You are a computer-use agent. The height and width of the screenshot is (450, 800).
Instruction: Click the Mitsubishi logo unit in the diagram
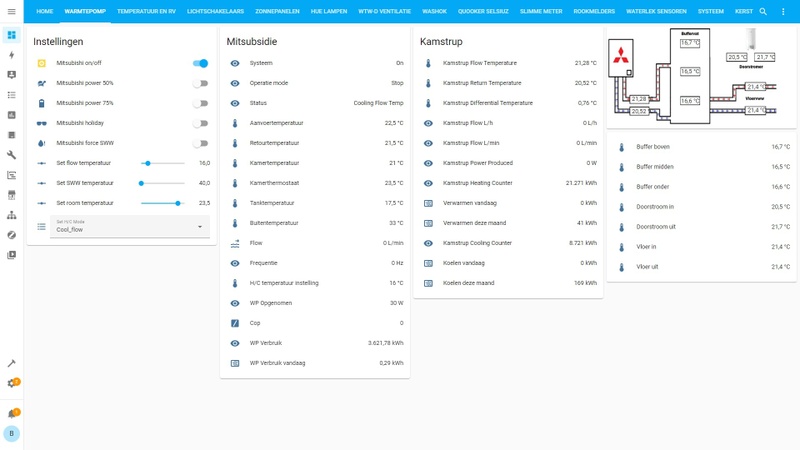621,58
